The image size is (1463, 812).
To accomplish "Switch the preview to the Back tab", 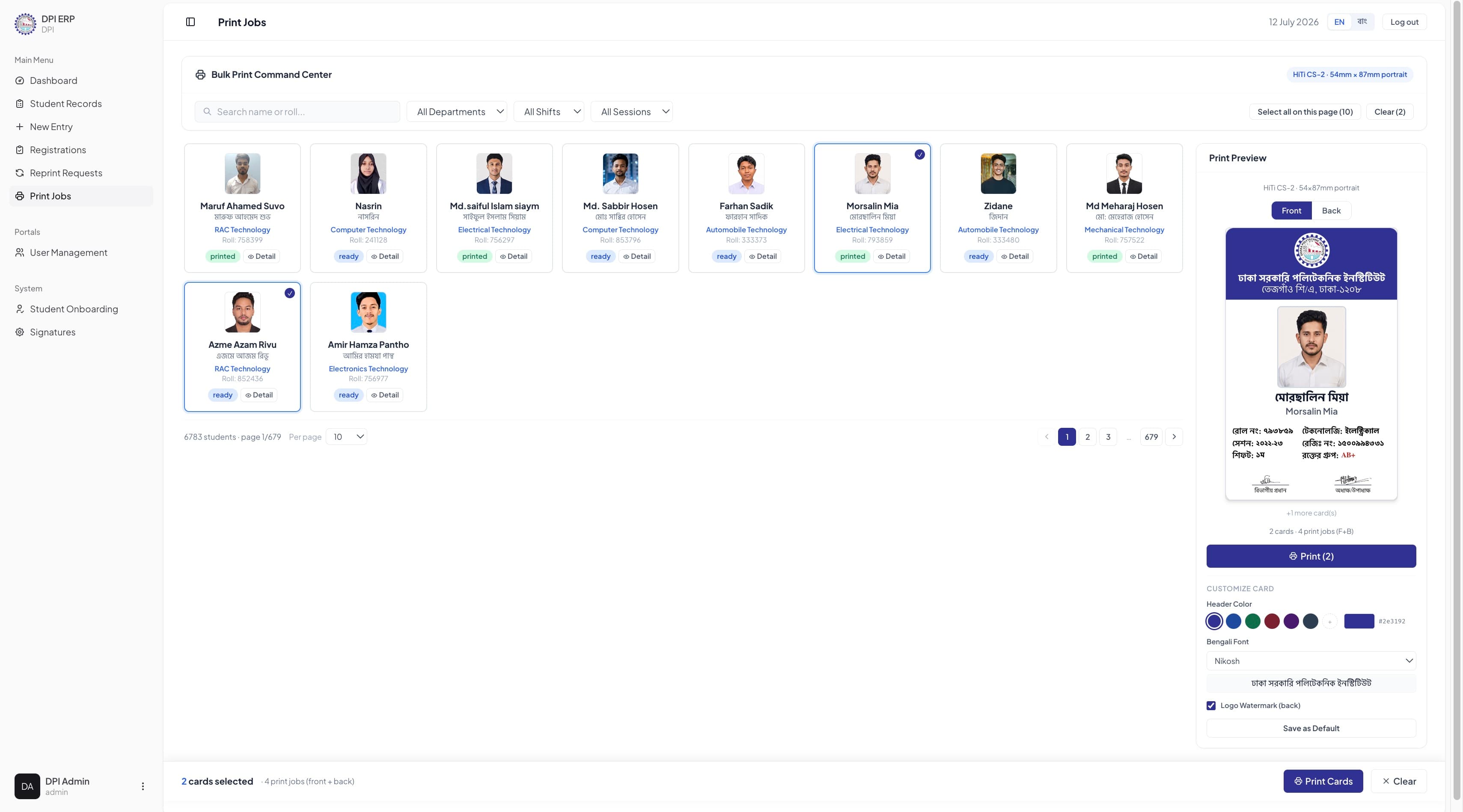I will click(1331, 210).
